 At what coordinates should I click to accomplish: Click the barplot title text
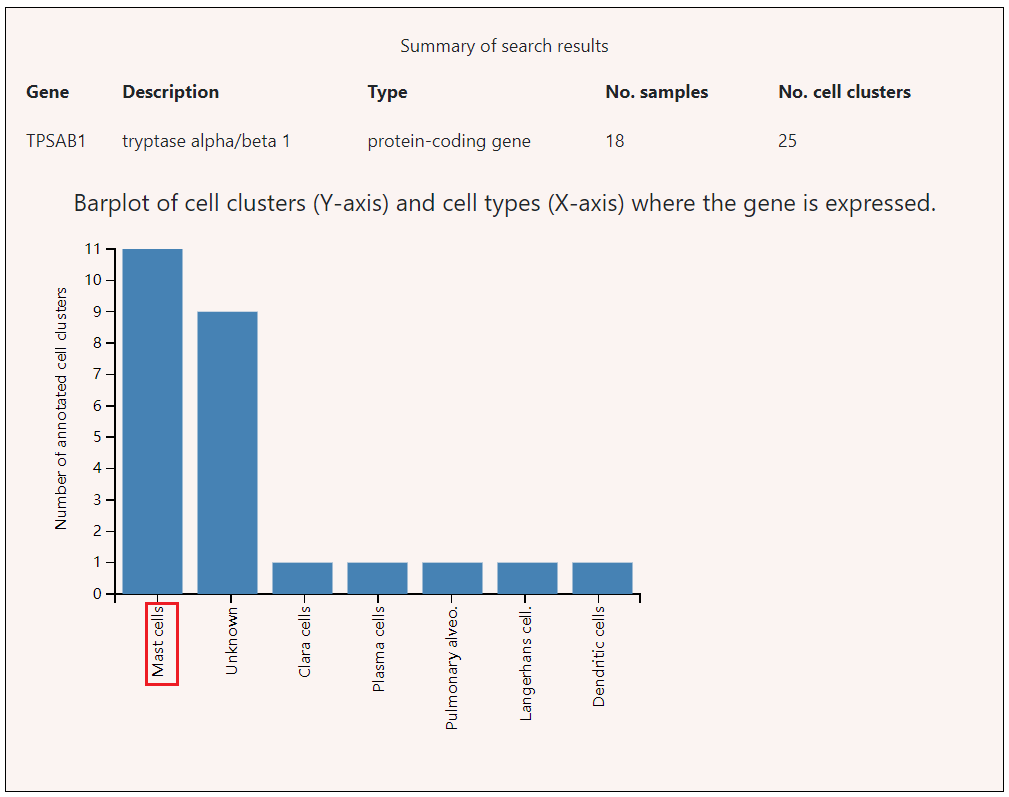[x=504, y=203]
